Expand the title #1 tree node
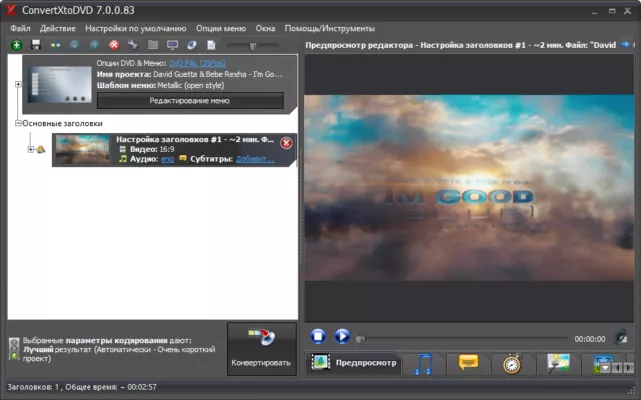Image resolution: width=641 pixels, height=400 pixels. [x=31, y=149]
